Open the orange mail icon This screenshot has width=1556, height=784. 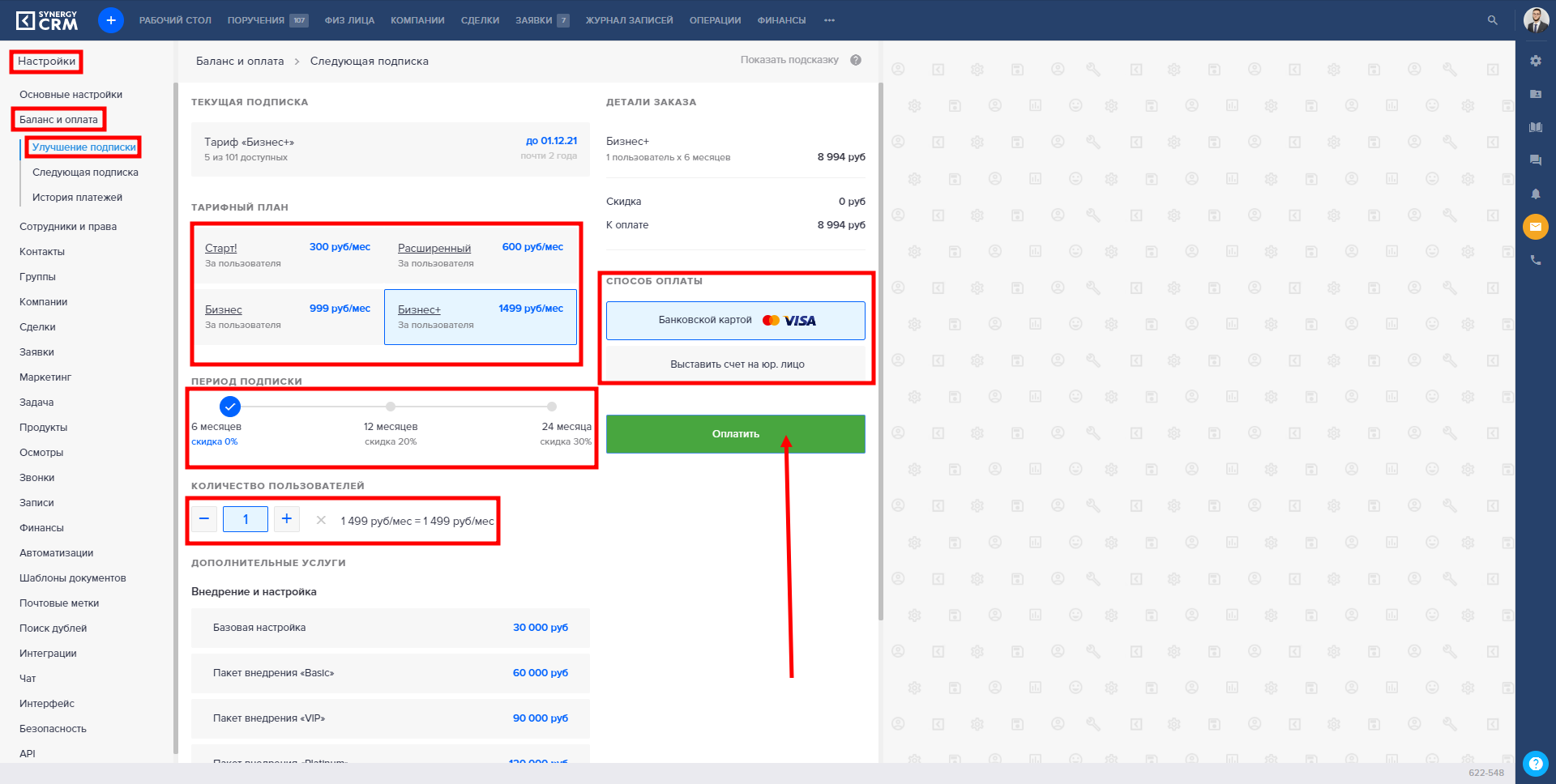click(x=1536, y=227)
